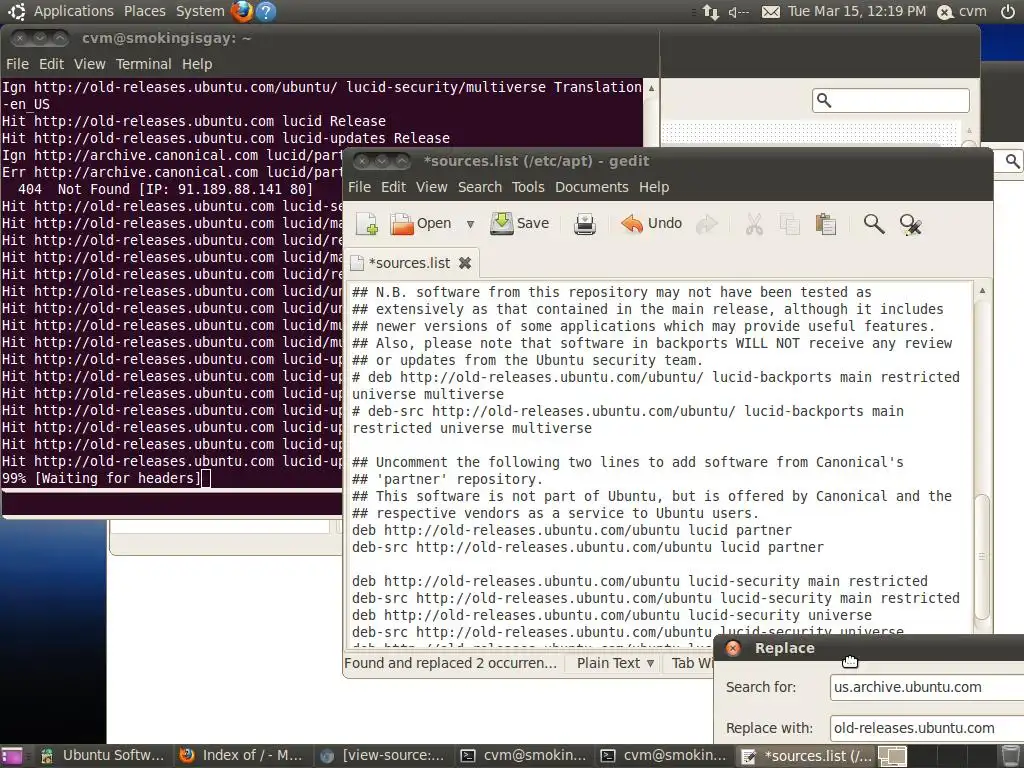
Task: Open gedit's Tools menu
Action: pyautogui.click(x=528, y=187)
